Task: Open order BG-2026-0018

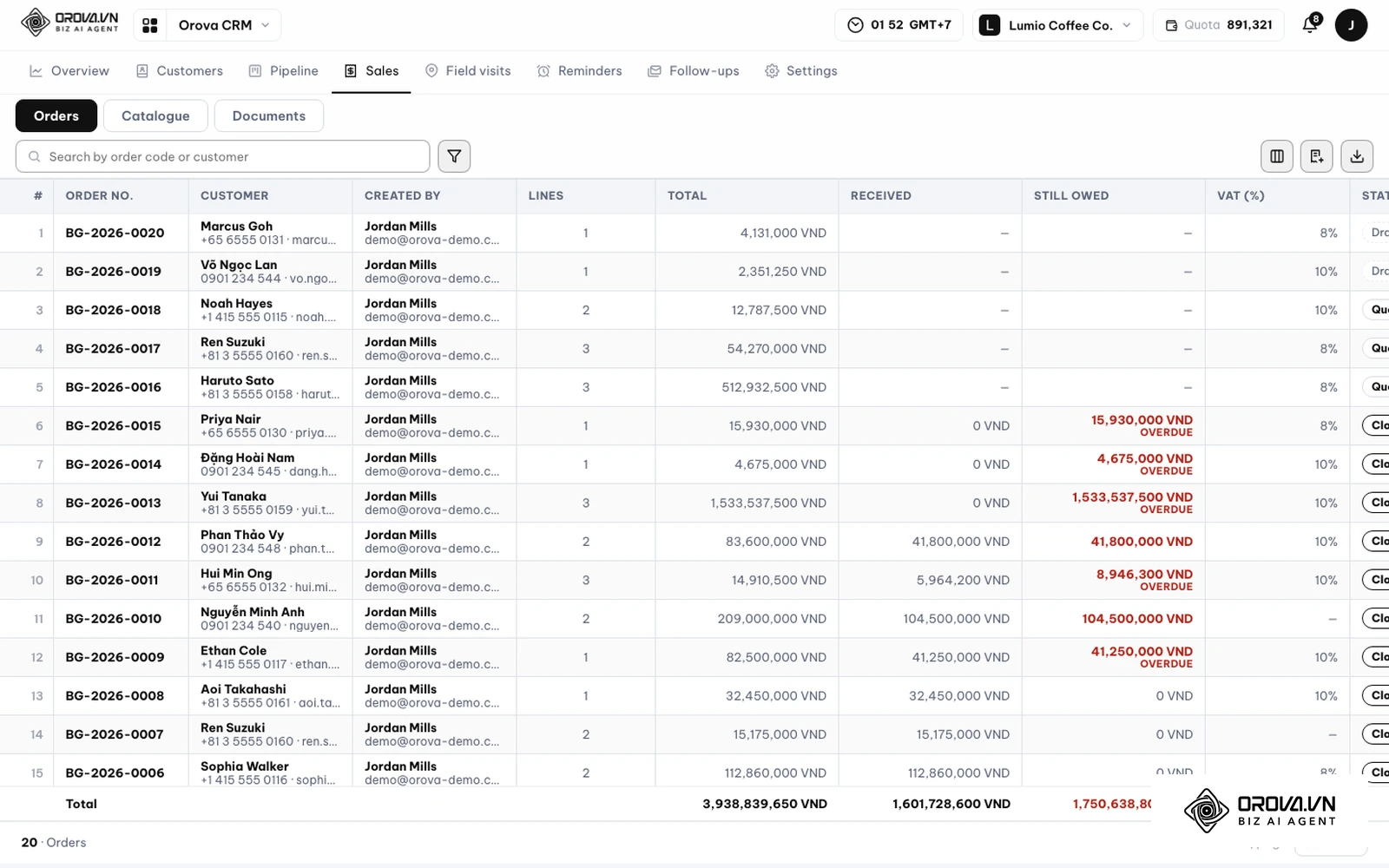Action: coord(113,311)
